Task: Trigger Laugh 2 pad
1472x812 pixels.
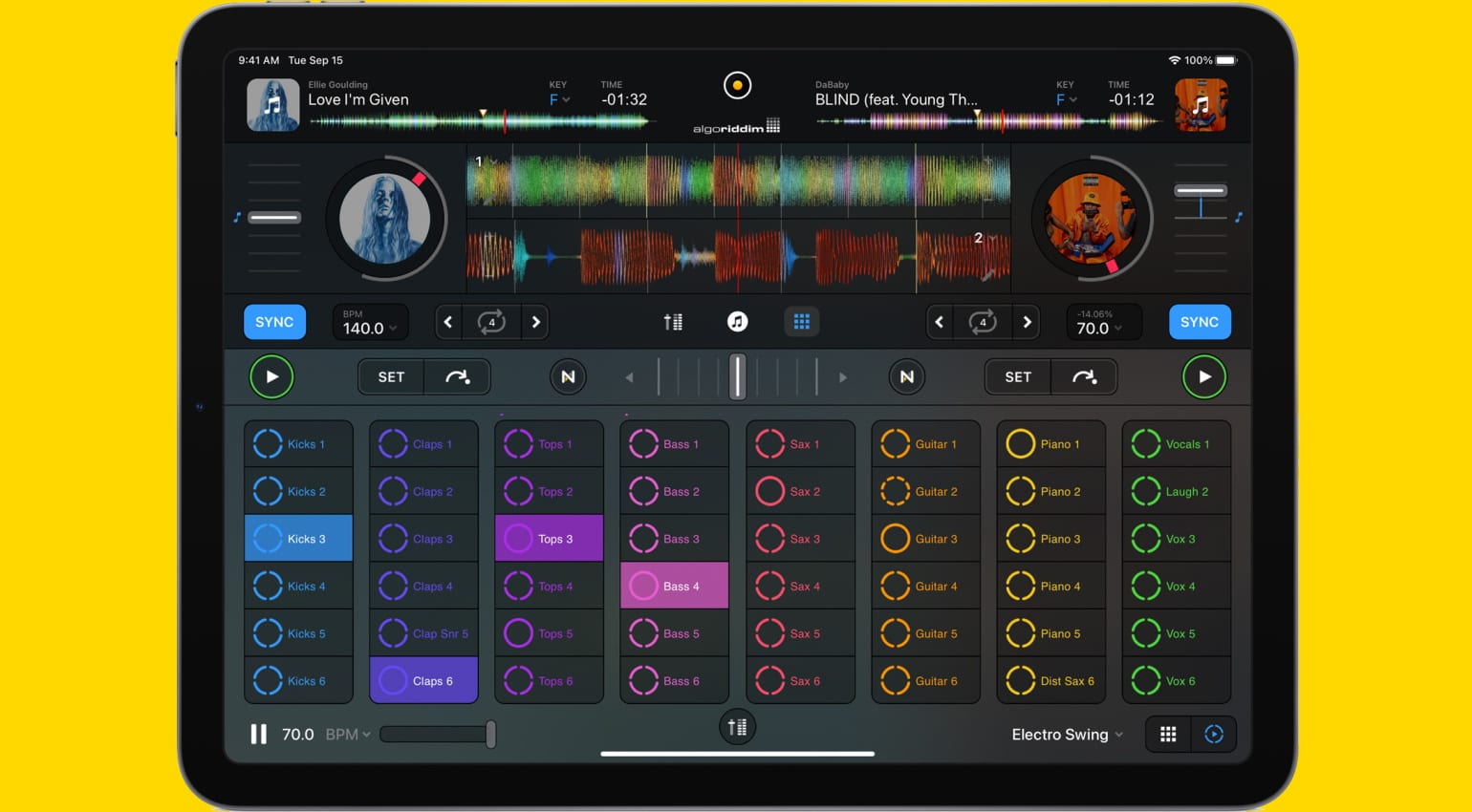Action: (x=1176, y=491)
